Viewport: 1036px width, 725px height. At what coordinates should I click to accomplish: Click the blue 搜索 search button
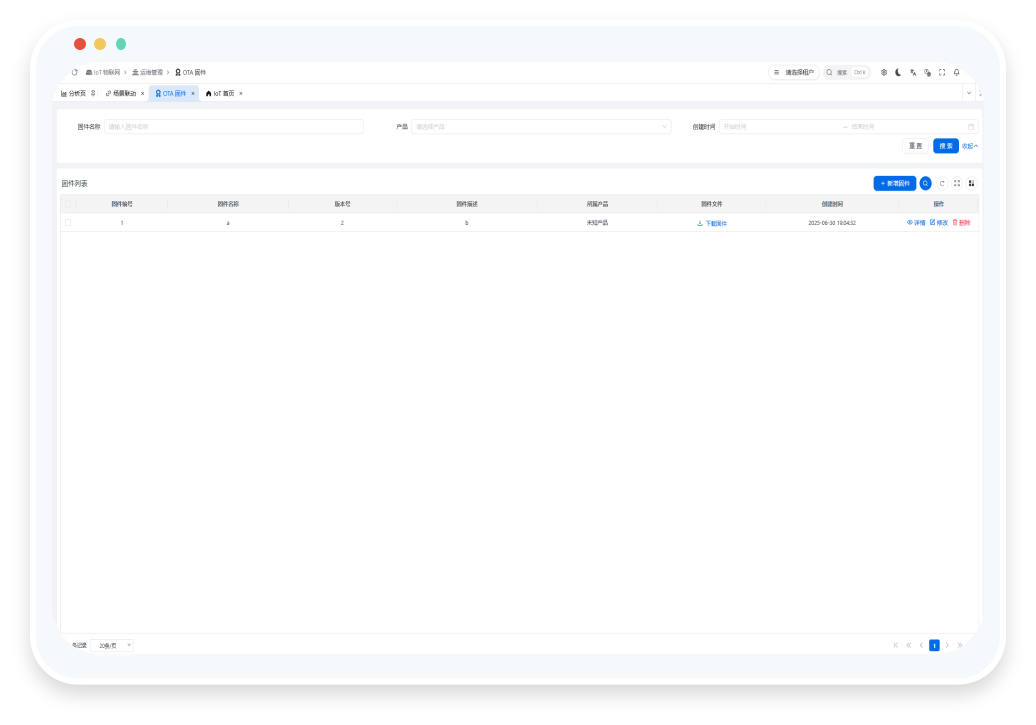[x=945, y=146]
